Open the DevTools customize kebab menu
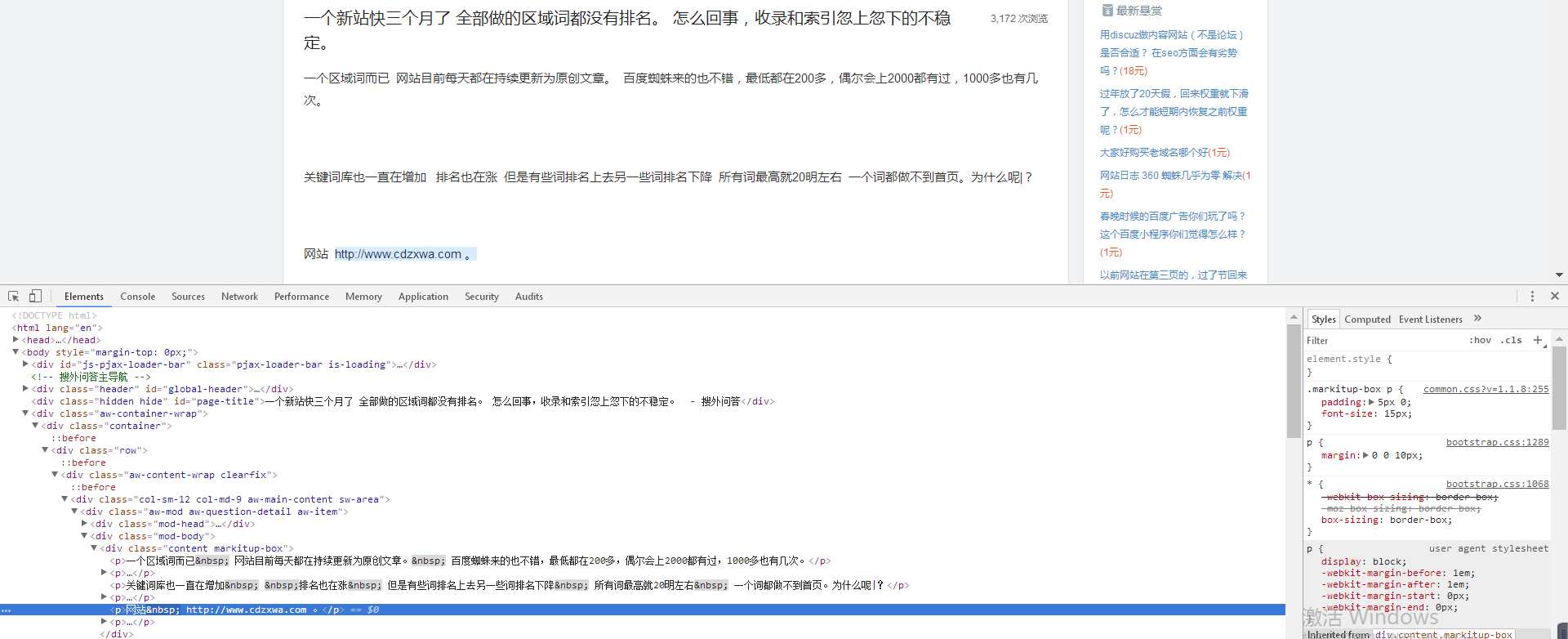 1532,297
